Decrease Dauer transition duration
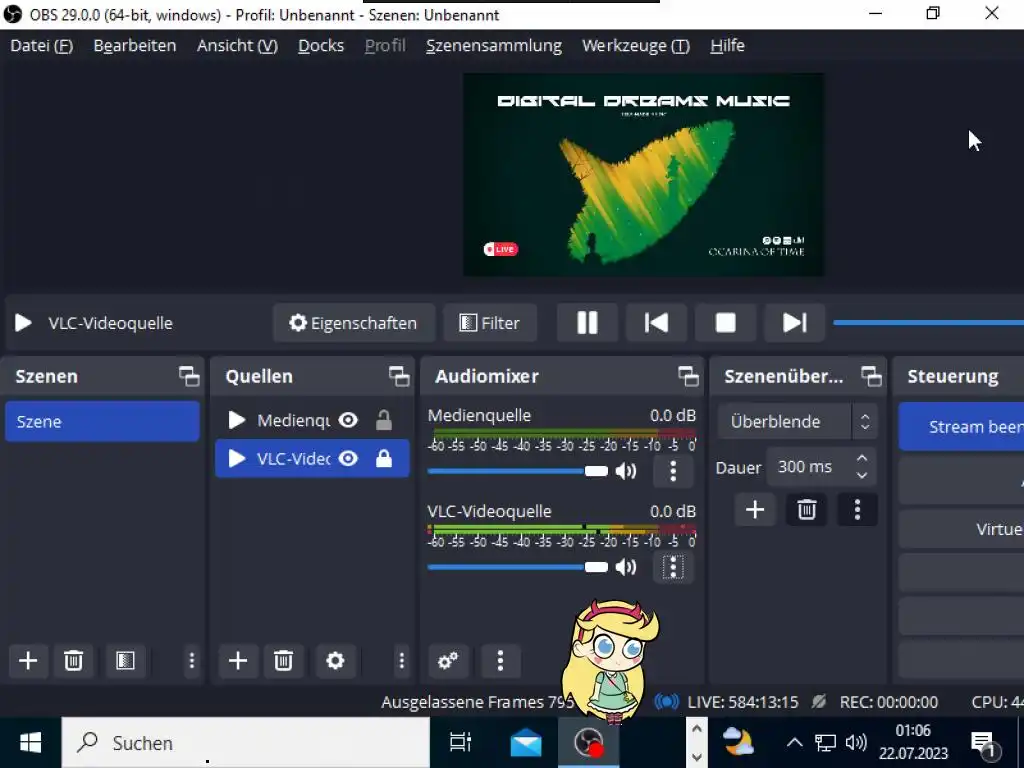This screenshot has width=1024, height=768. click(x=862, y=475)
